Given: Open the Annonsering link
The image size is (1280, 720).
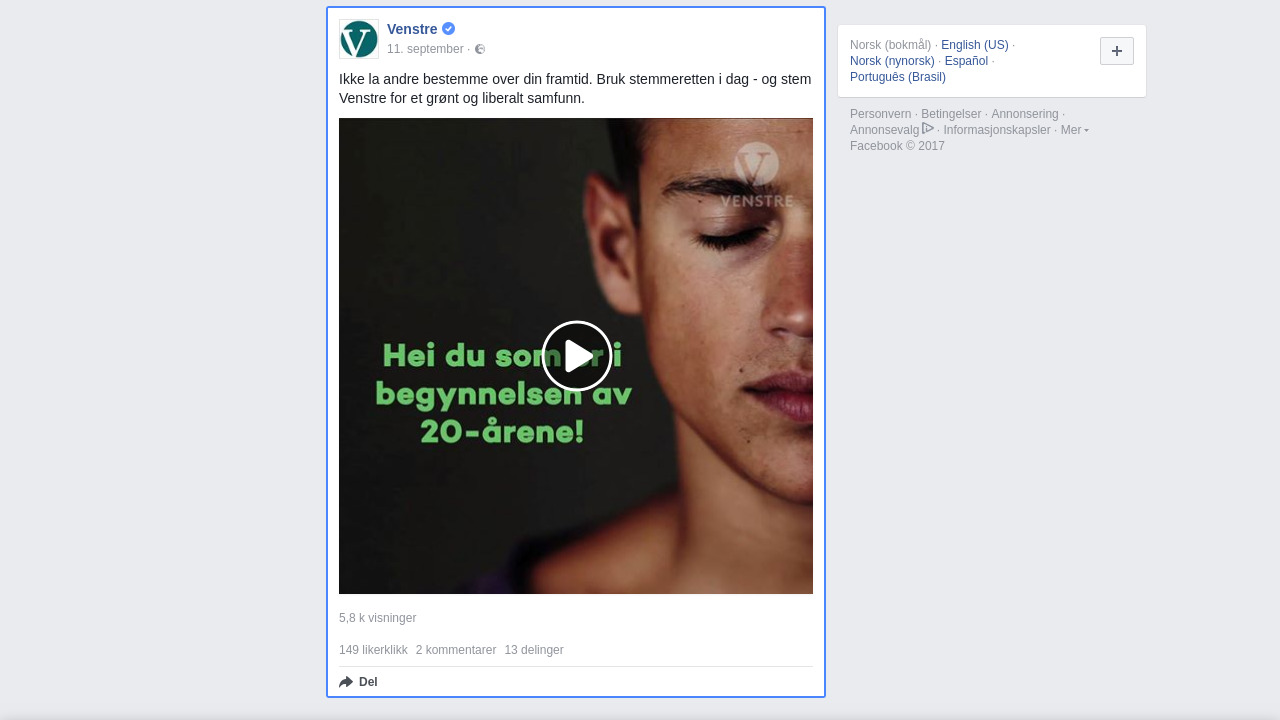Looking at the screenshot, I should (x=1025, y=114).
